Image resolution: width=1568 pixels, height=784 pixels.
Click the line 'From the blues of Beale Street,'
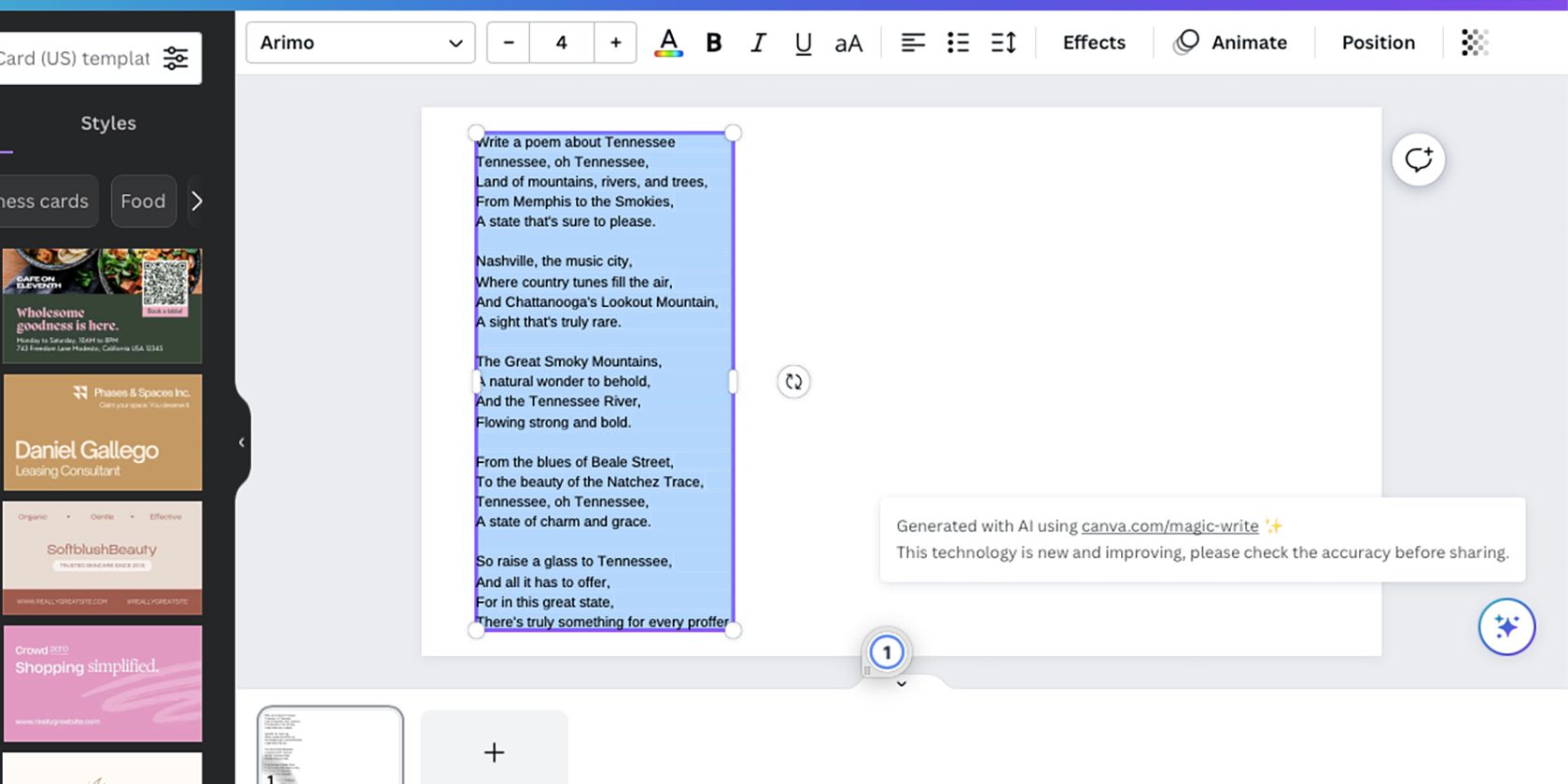[x=574, y=462]
